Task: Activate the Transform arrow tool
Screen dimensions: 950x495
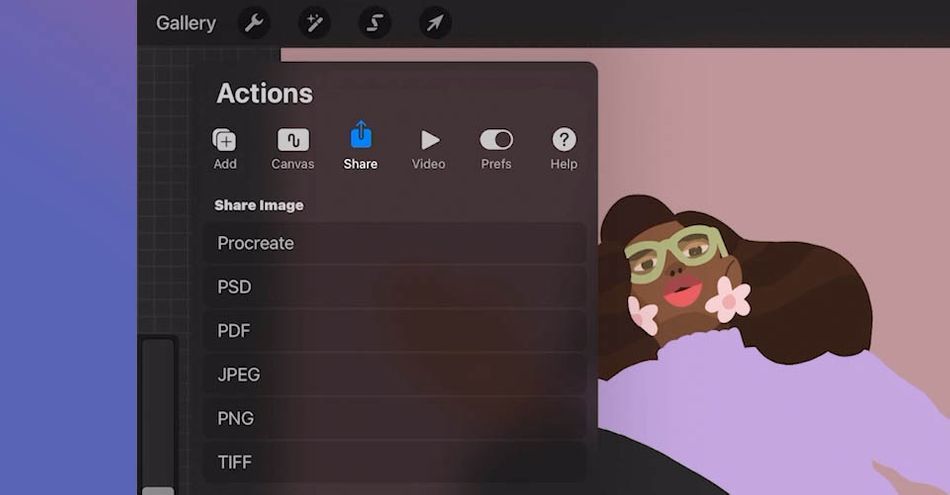Action: pyautogui.click(x=435, y=23)
